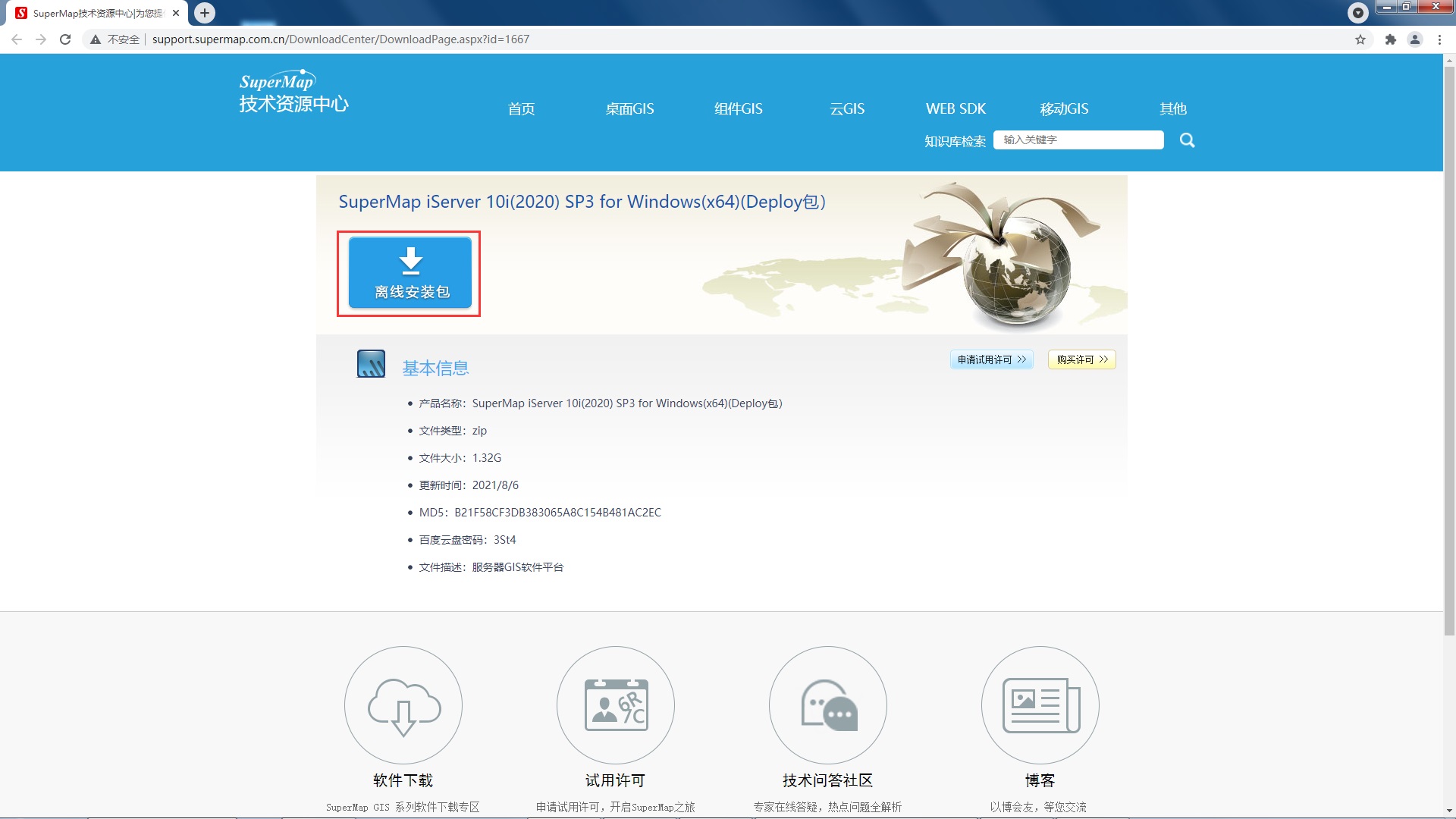Click the 软件下载 cloud download icon
The width and height of the screenshot is (1456, 819).
pos(403,705)
